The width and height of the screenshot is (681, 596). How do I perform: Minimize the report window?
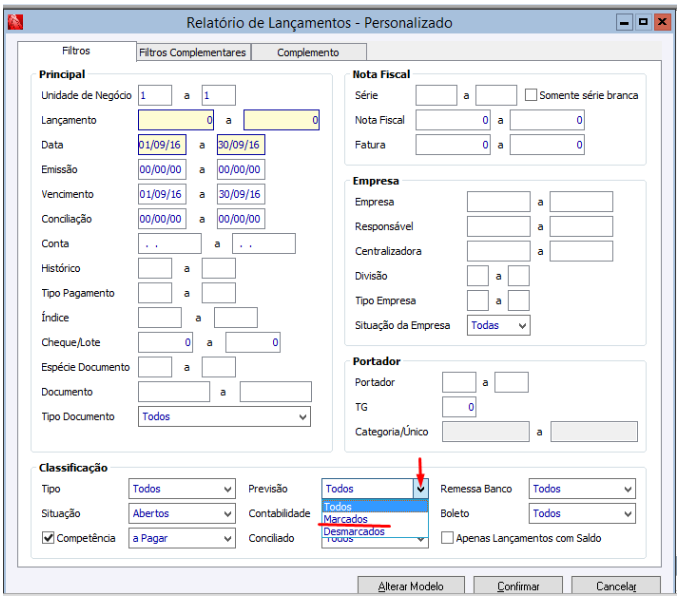point(624,22)
